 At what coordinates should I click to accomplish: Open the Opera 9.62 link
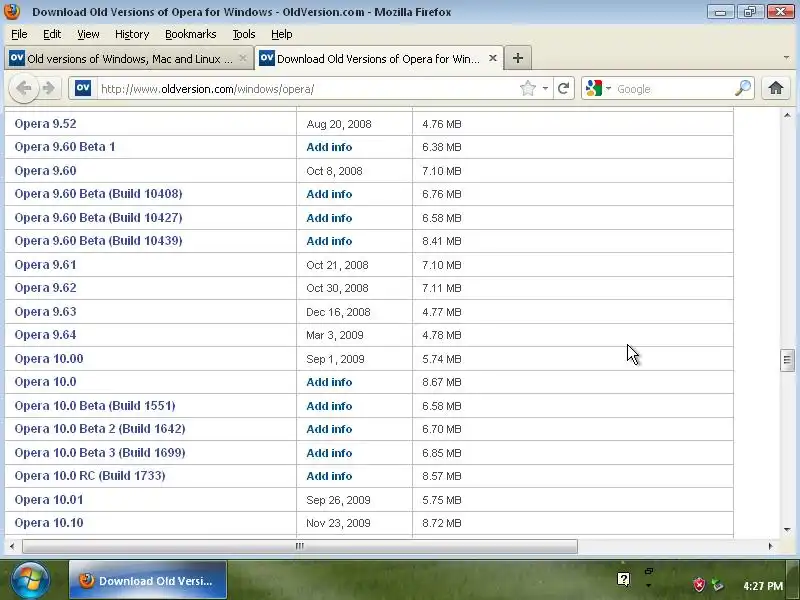click(45, 288)
